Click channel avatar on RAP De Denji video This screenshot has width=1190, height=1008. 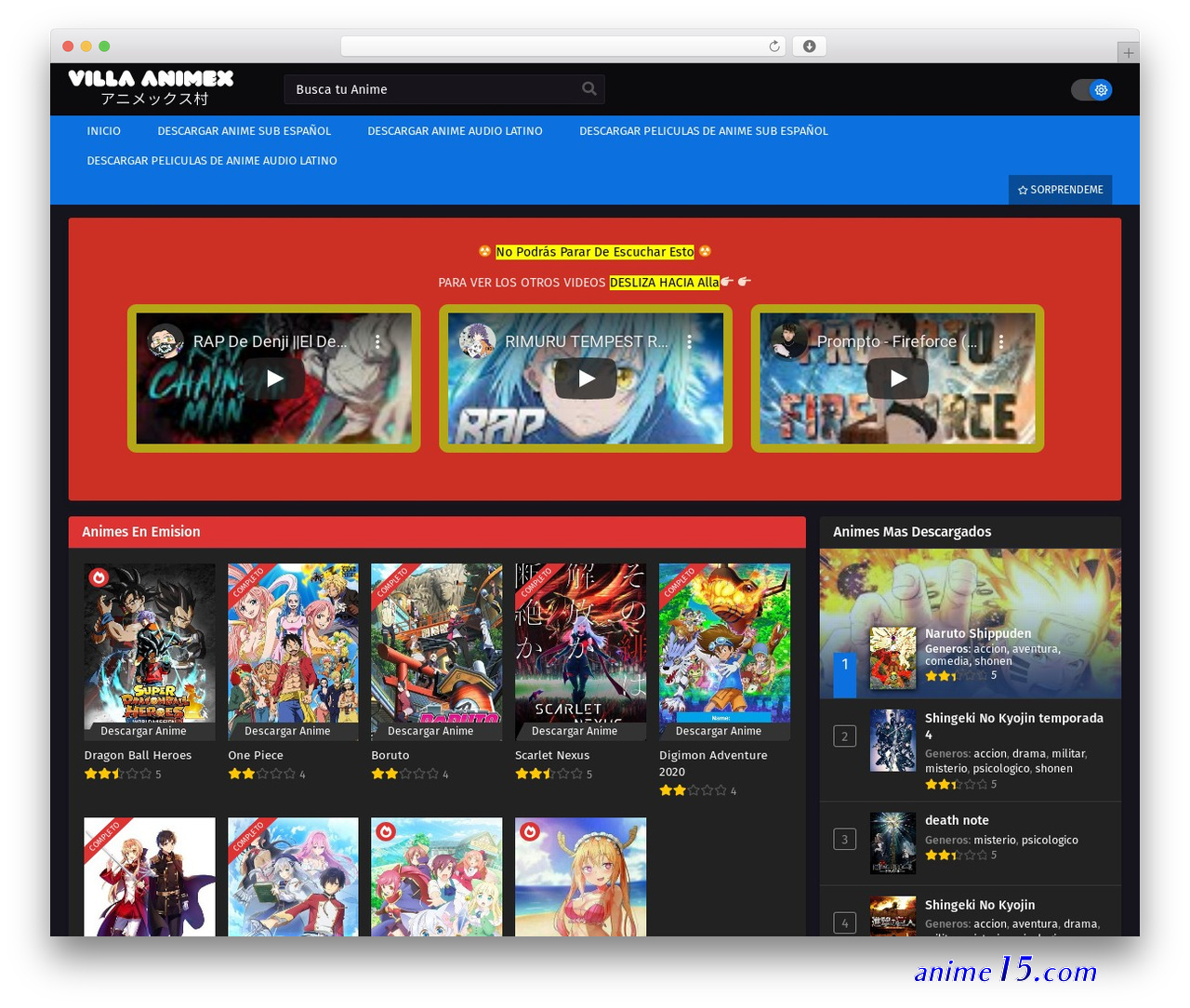(x=165, y=341)
